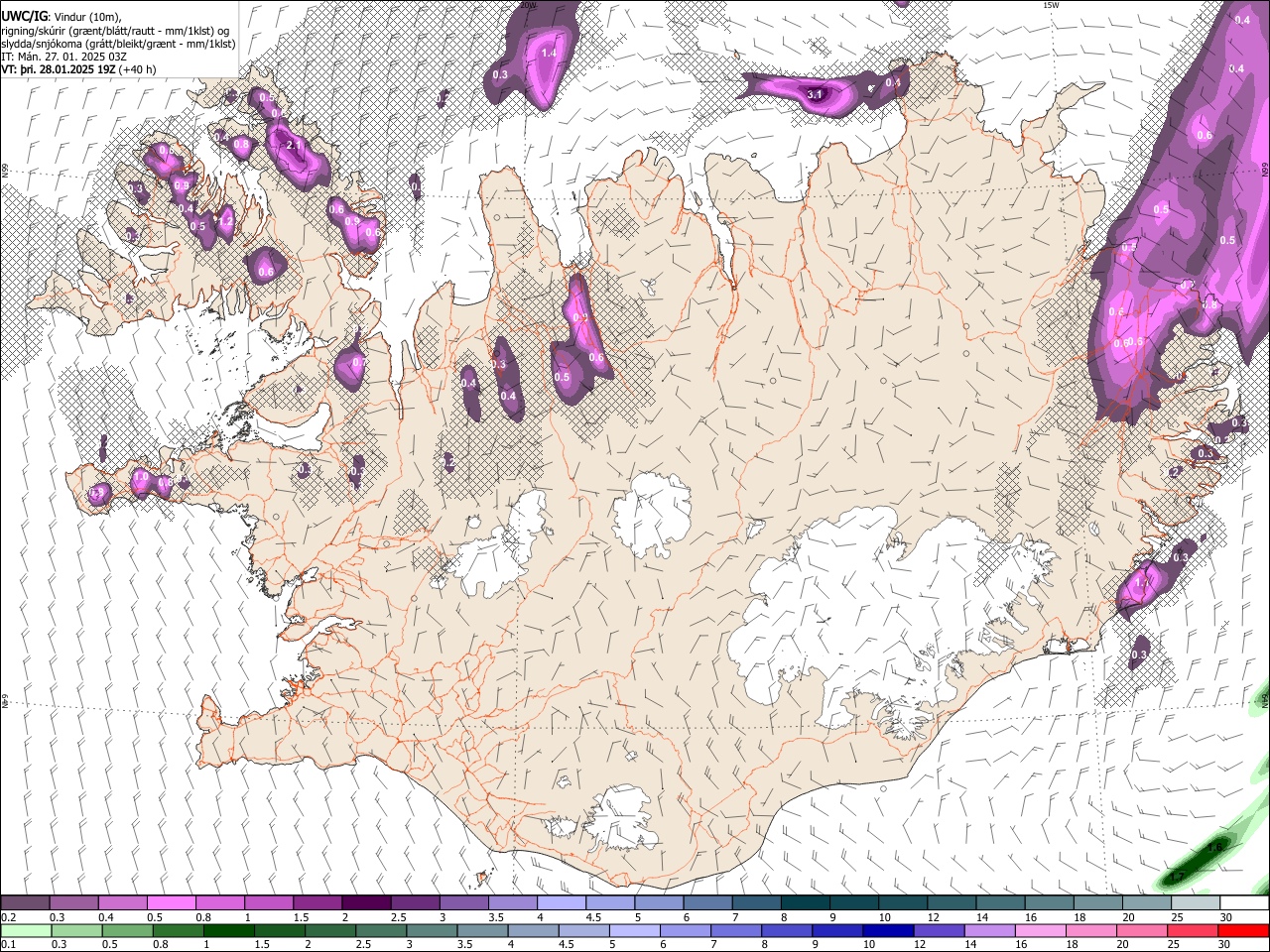Viewport: 1270px width, 952px height.
Task: Select the dark navy rain swatch at 10
Action: 887,930
